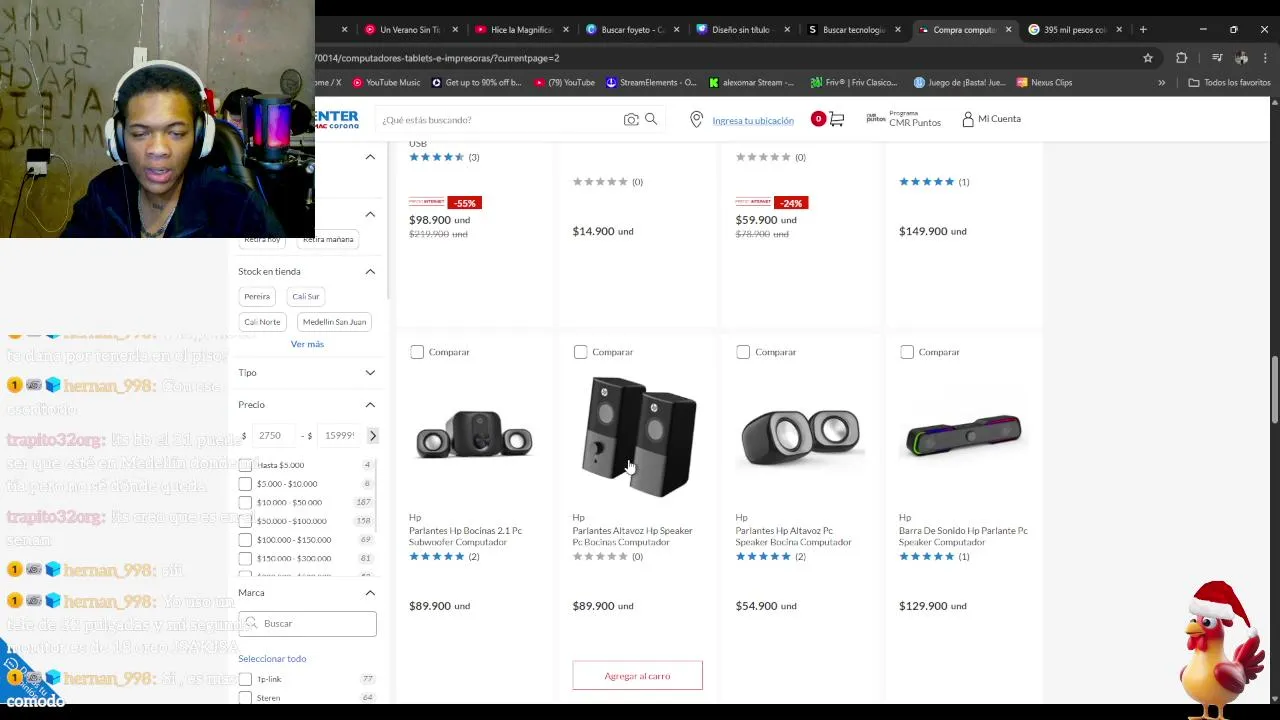
Task: Select the Steren brand checkbox
Action: [245, 698]
